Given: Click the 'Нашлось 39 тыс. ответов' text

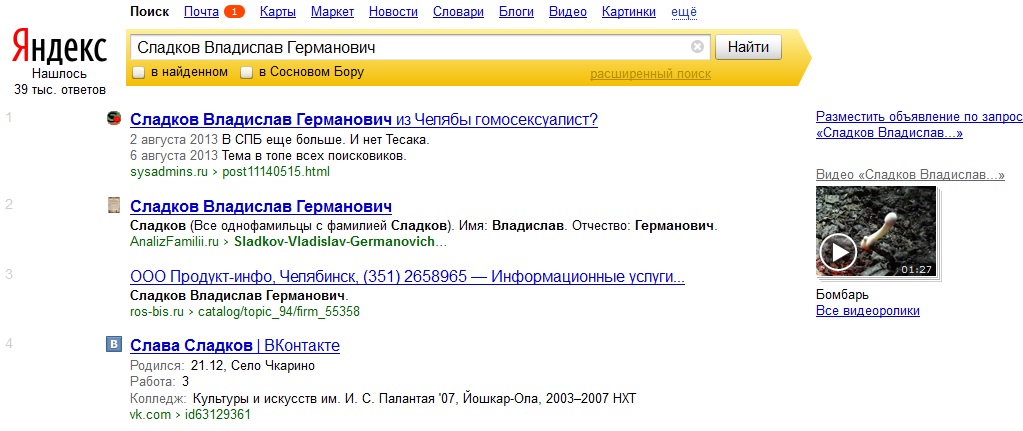Looking at the screenshot, I should click(x=59, y=82).
